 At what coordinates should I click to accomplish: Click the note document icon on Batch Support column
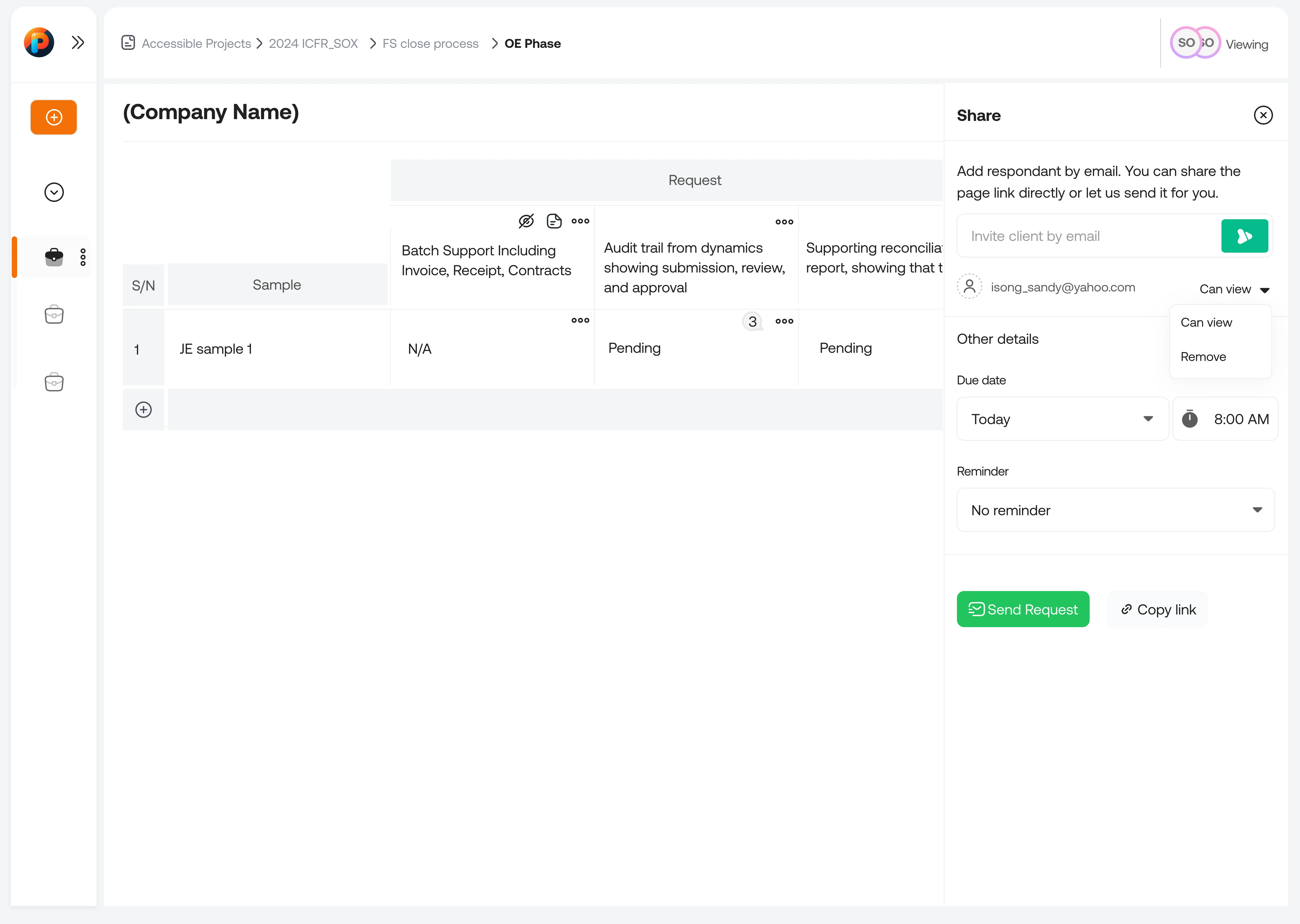pyautogui.click(x=554, y=221)
